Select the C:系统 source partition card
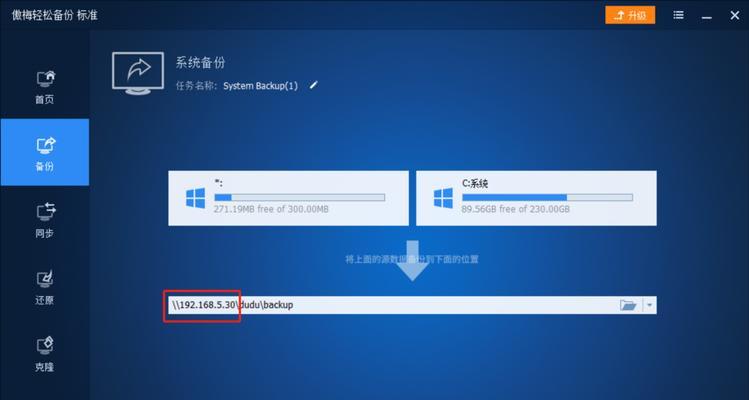This screenshot has width=749, height=400. click(x=536, y=198)
